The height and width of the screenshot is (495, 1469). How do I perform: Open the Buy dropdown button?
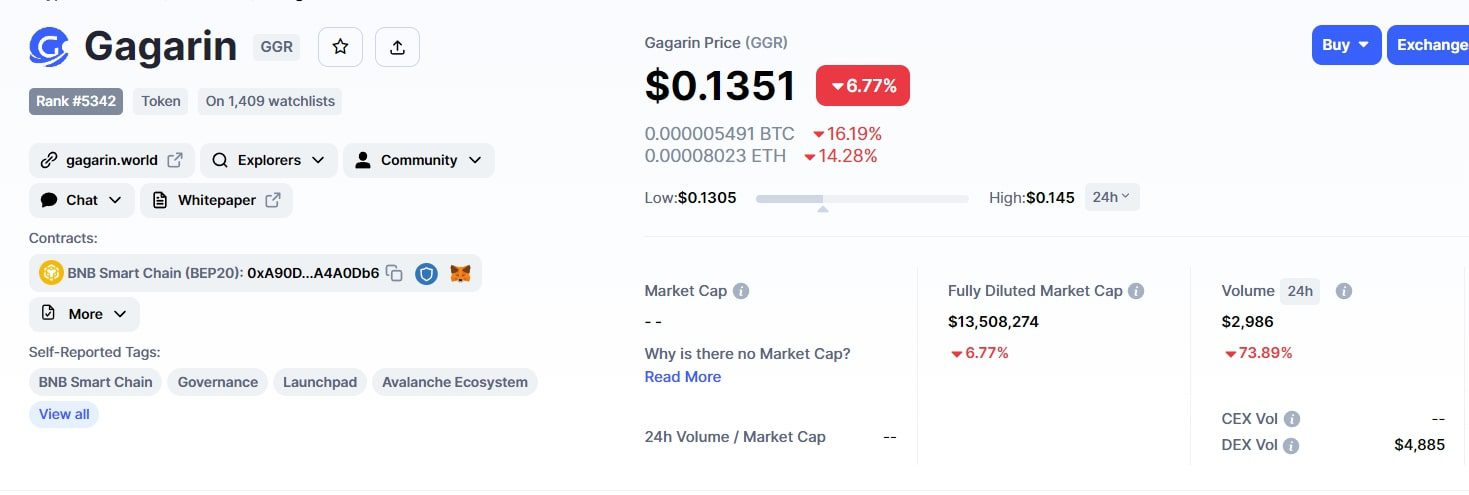point(1346,45)
